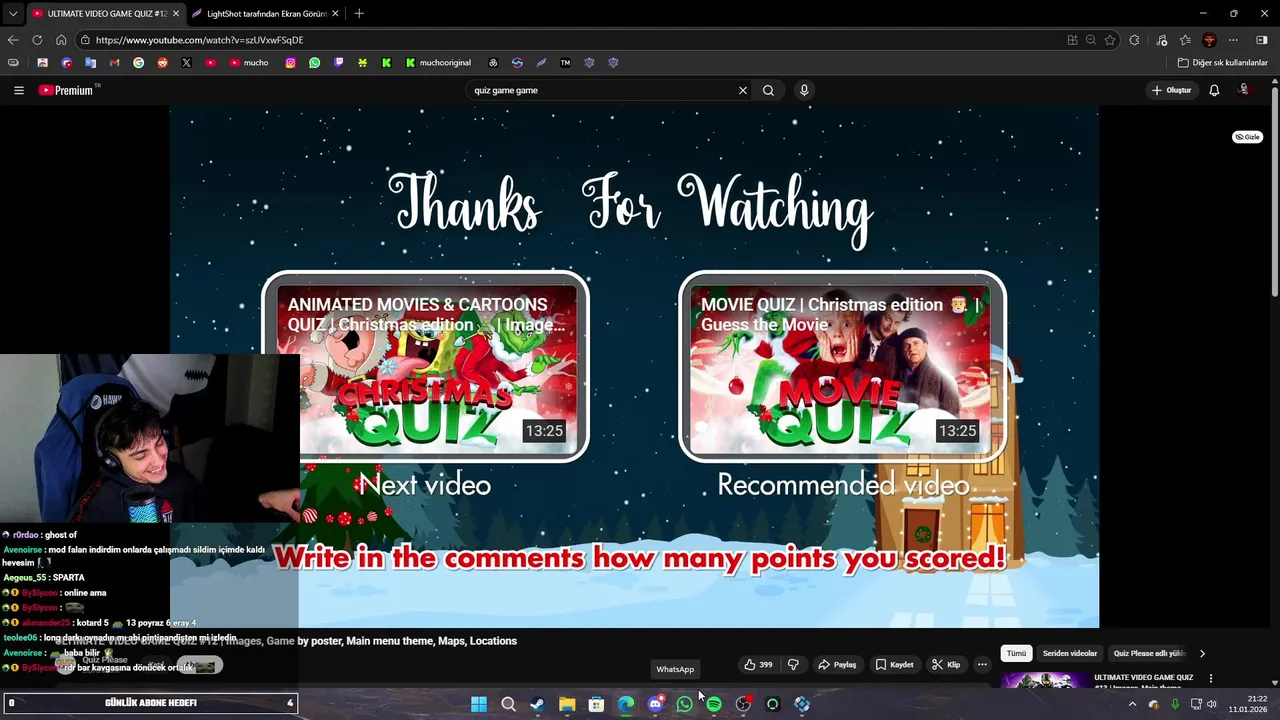Zoom out using address bar magnifier
This screenshot has width=1280, height=720.
click(x=1091, y=40)
